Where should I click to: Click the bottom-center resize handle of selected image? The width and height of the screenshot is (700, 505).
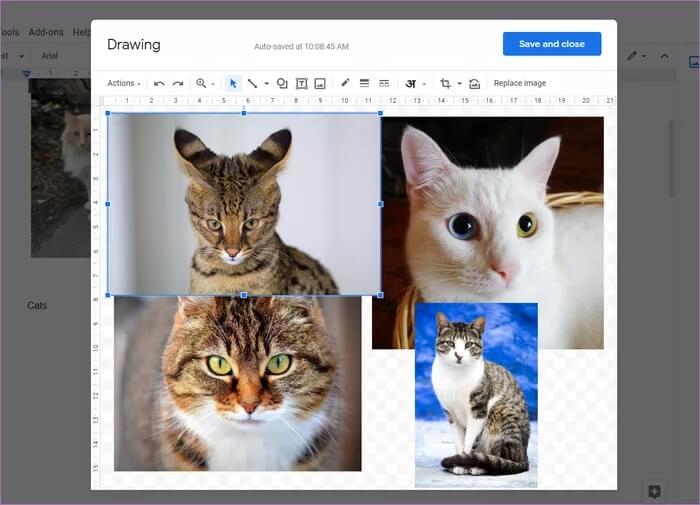[244, 295]
